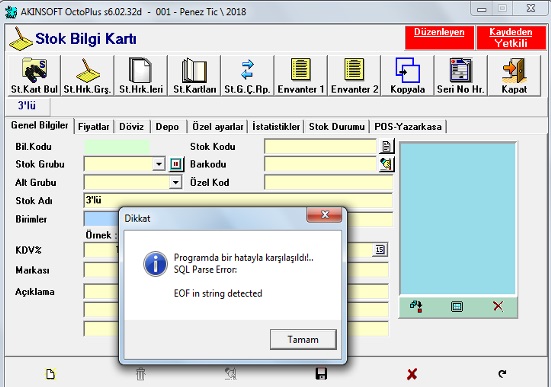Screen dimensions: 551x387
Task: Switch to Genel Bilgiler tab
Action: pyautogui.click(x=39, y=125)
